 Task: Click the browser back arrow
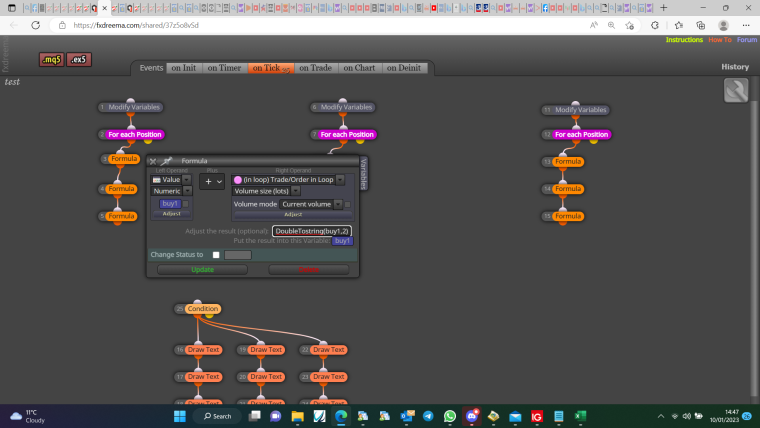[14, 25]
